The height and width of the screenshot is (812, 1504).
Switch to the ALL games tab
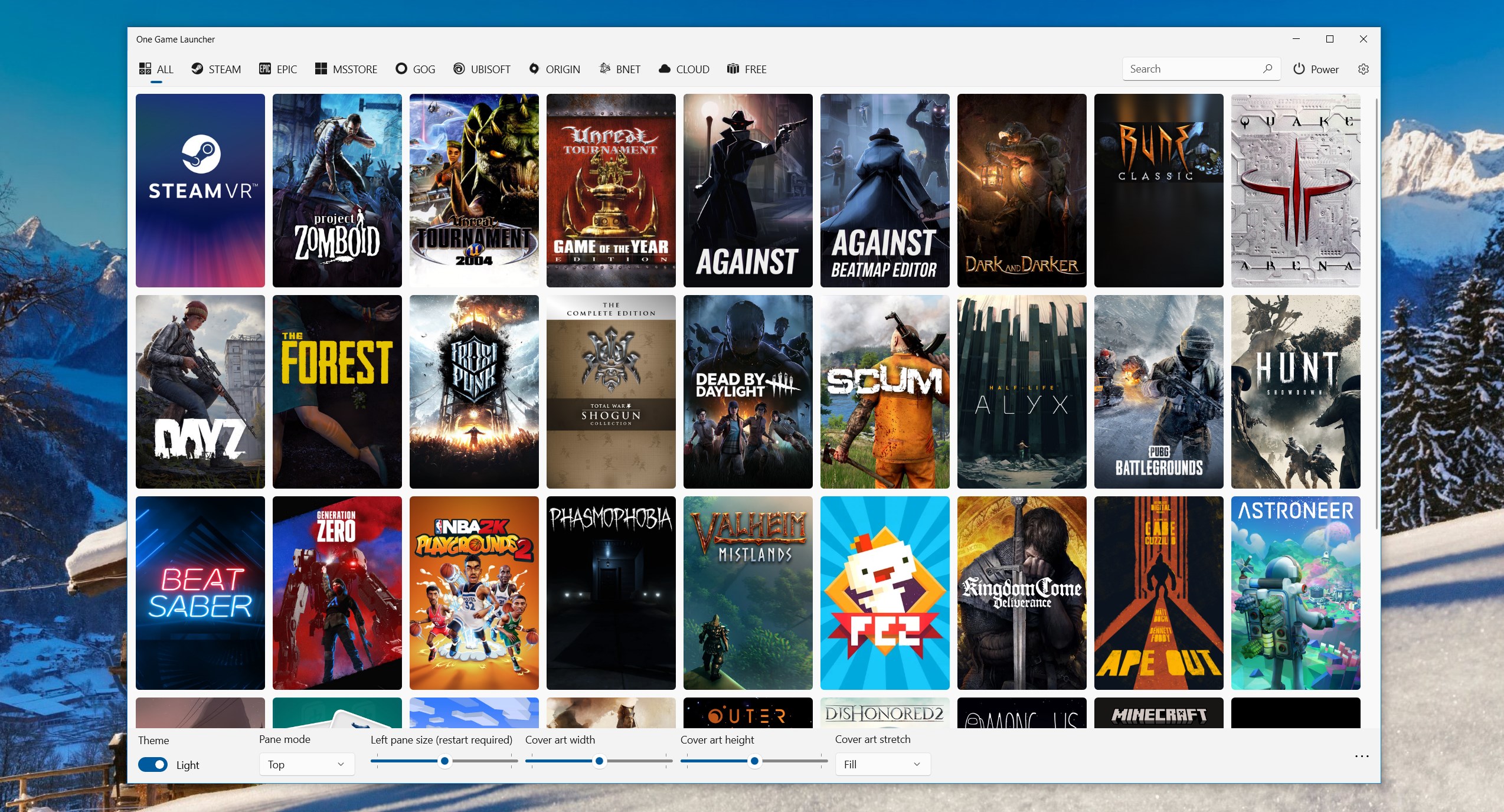point(157,69)
